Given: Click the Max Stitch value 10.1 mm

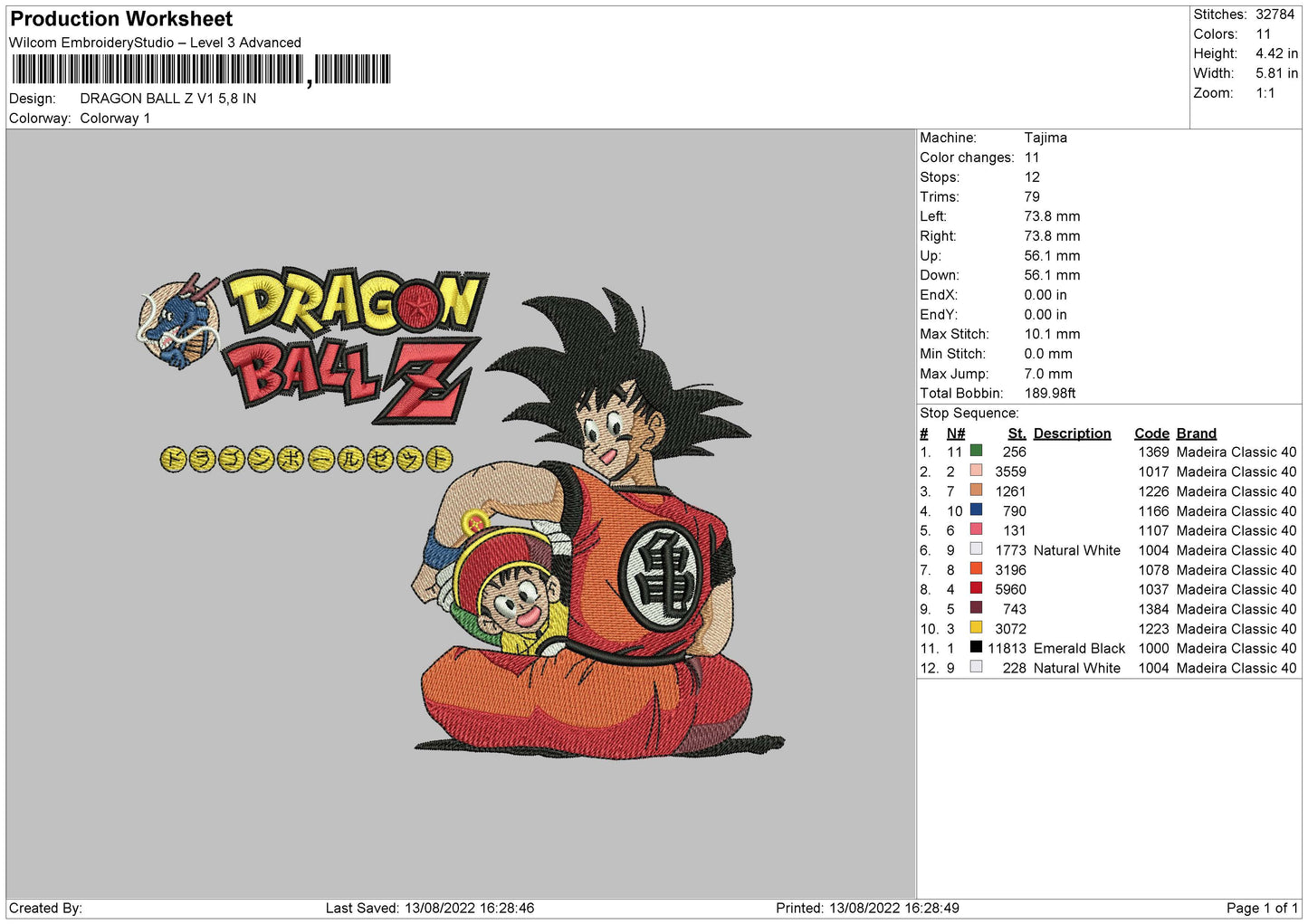Looking at the screenshot, I should point(1052,334).
